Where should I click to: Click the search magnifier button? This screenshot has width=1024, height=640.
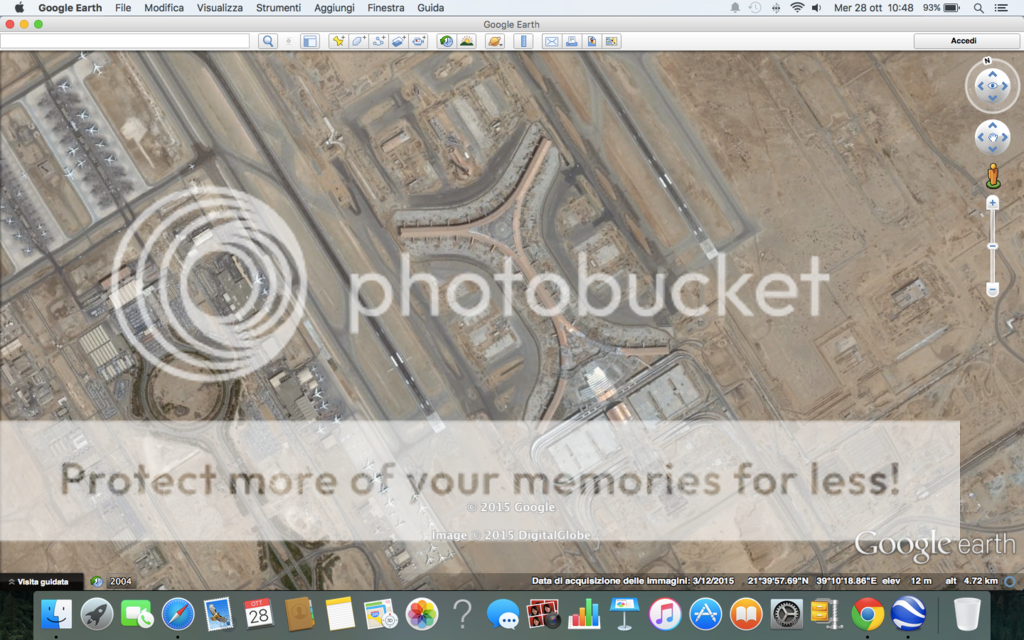[x=267, y=41]
